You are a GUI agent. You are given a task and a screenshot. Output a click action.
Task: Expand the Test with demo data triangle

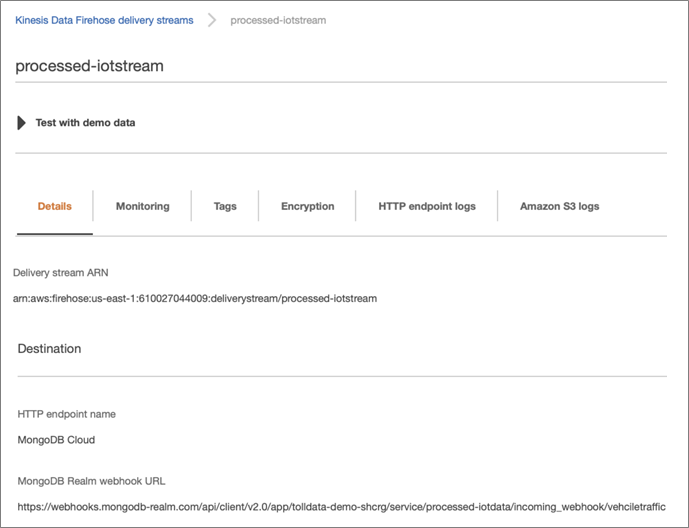tap(21, 123)
